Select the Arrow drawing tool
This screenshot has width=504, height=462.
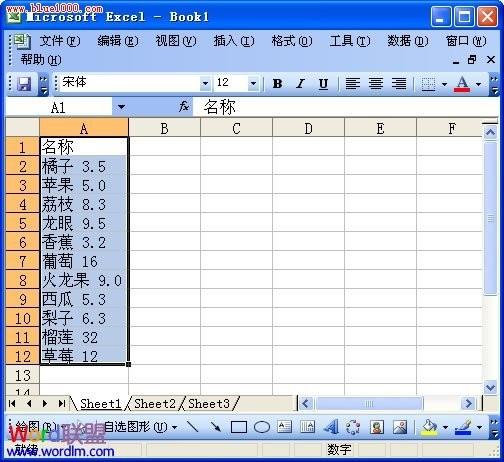(x=216, y=427)
